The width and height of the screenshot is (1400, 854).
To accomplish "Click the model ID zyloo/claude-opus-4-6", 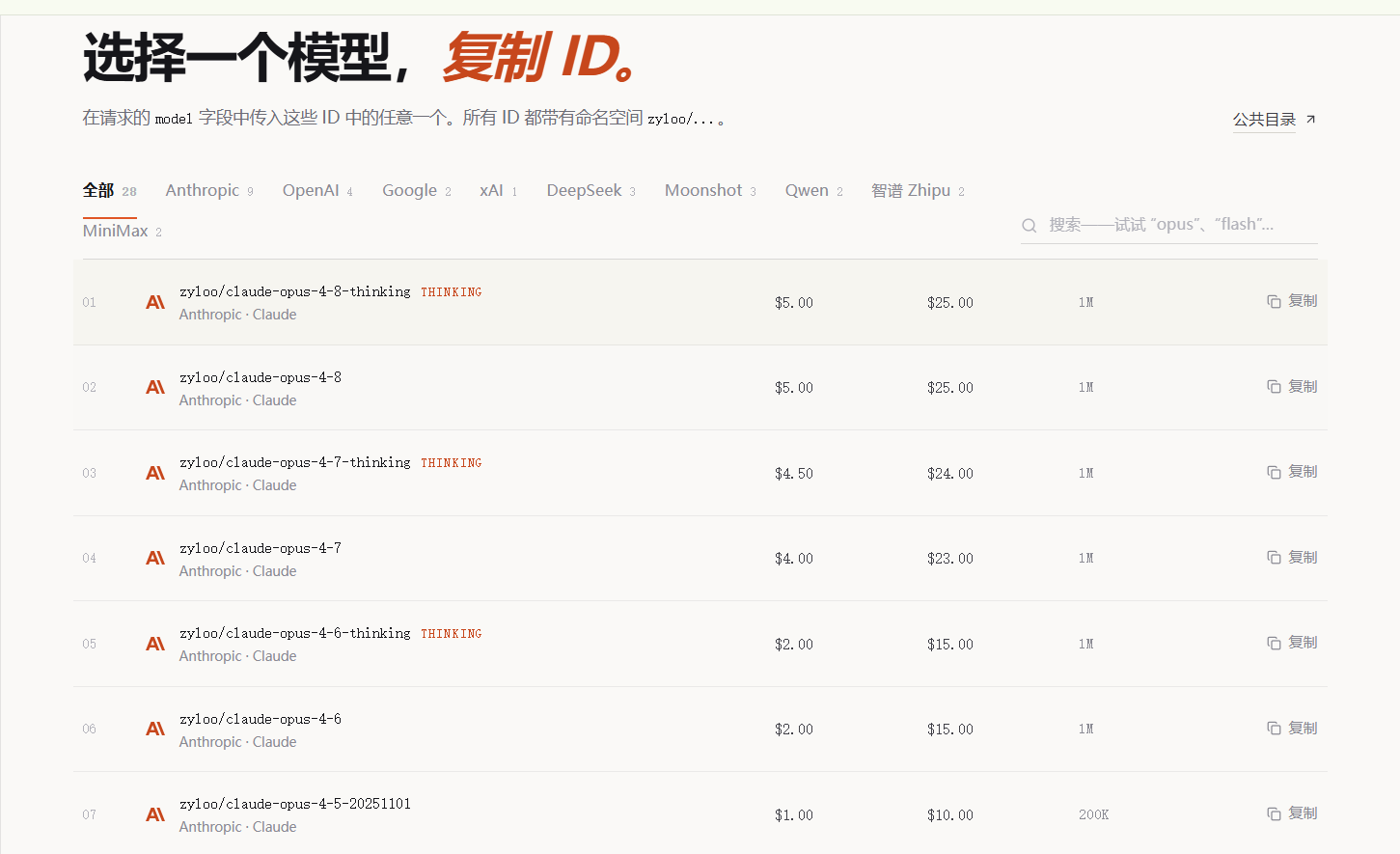I will [261, 719].
